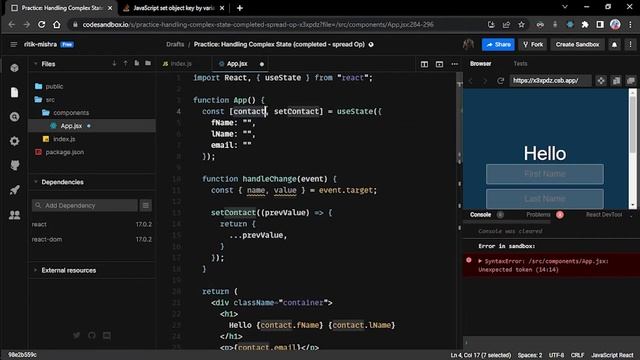The height and width of the screenshot is (360, 640).
Task: Click the ritik-mishra workspace name
Action: click(x=40, y=44)
